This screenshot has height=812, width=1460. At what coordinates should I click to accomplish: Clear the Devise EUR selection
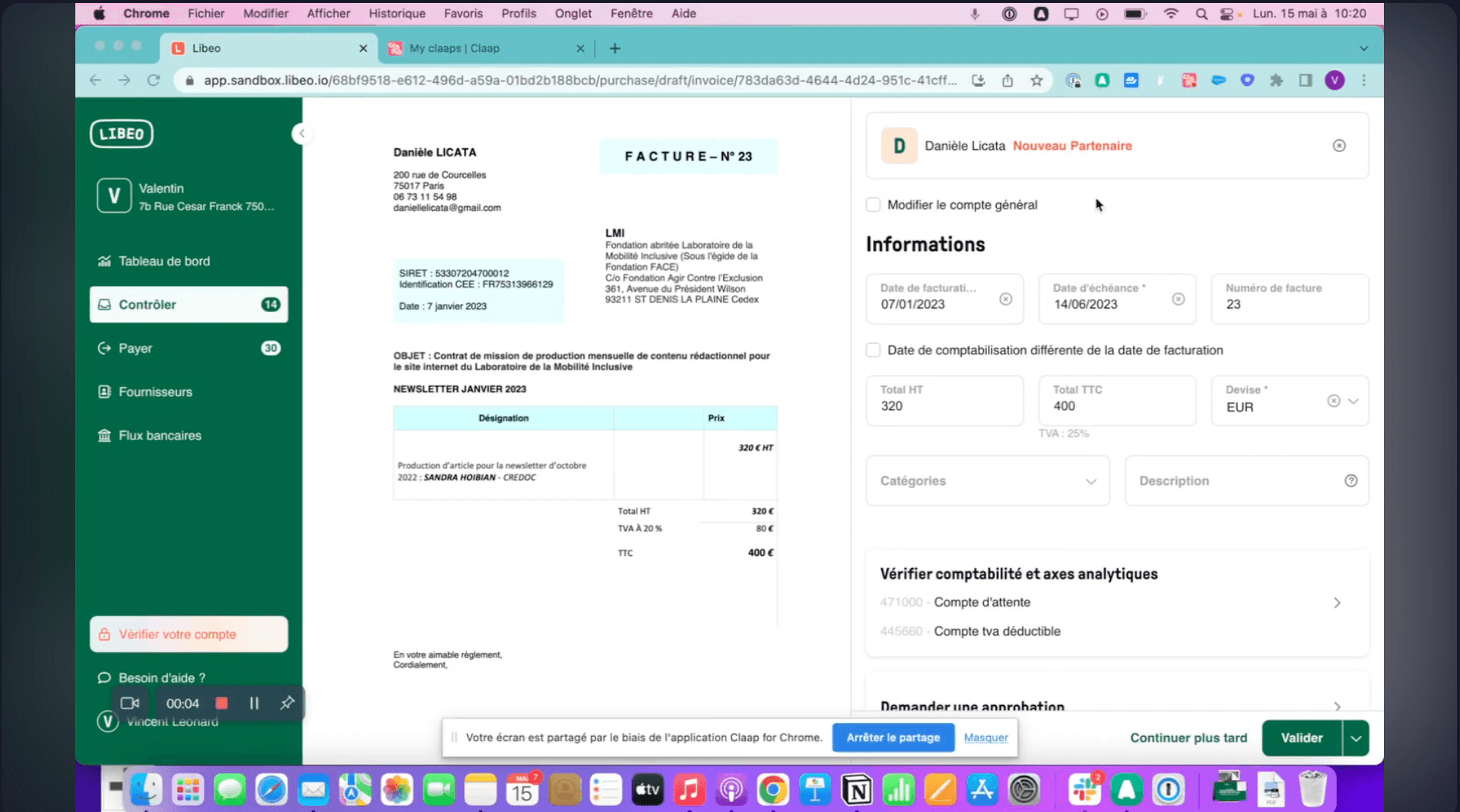[1333, 401]
